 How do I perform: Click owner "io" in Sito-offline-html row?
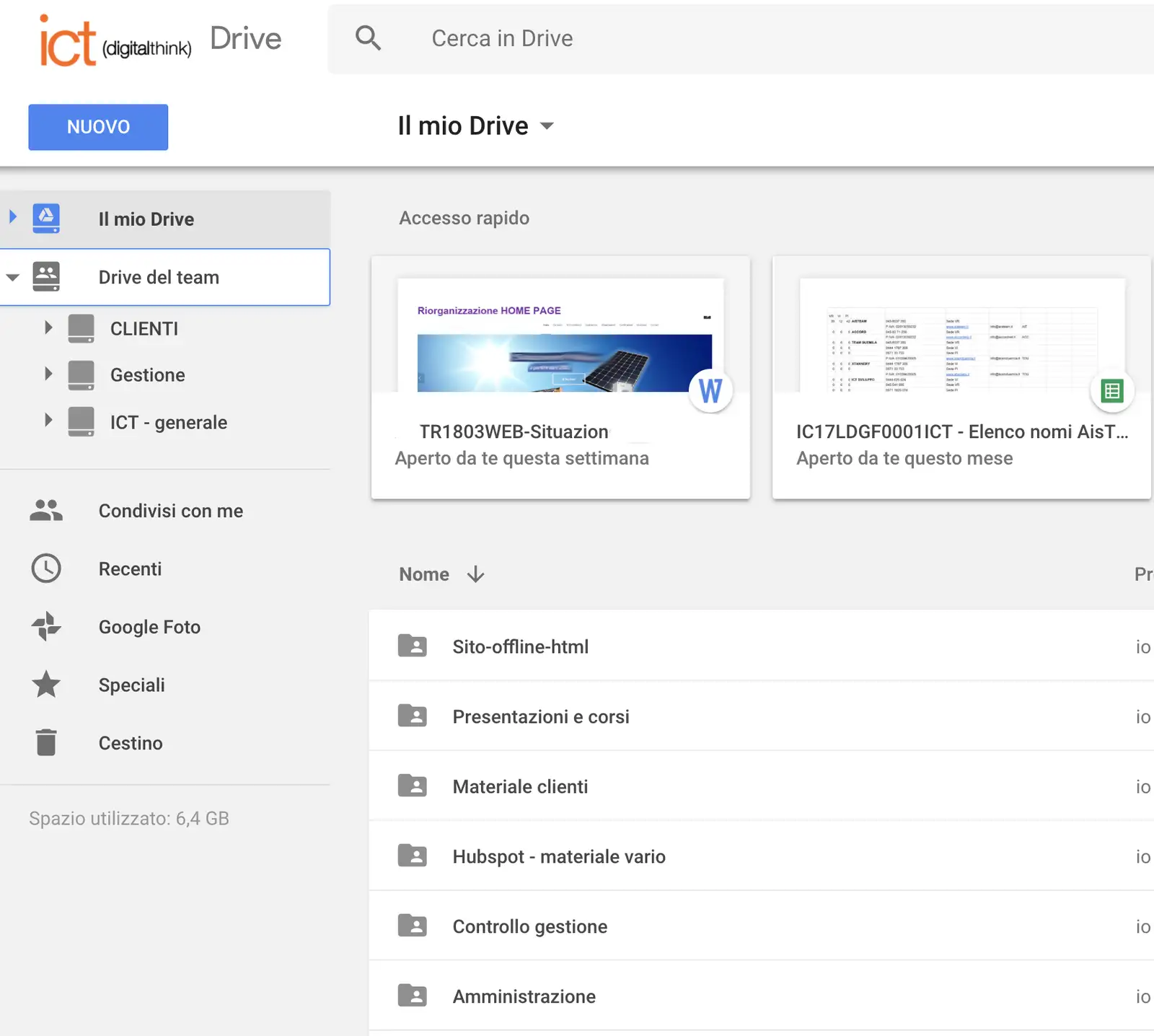[x=1143, y=647]
